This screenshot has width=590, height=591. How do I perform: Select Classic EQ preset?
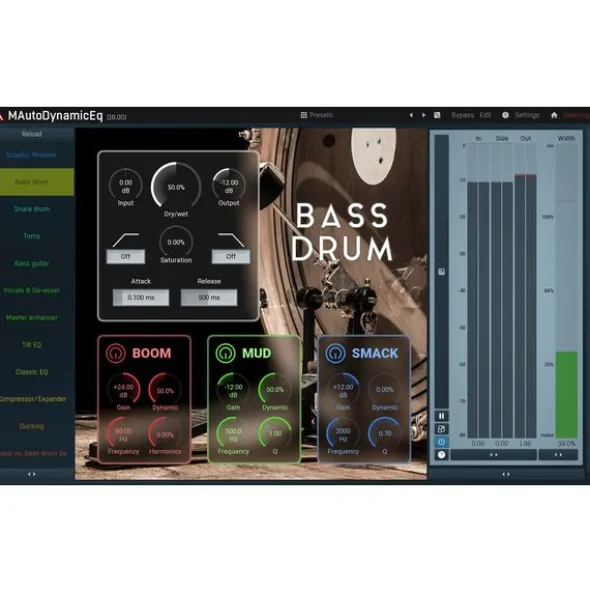[x=32, y=372]
